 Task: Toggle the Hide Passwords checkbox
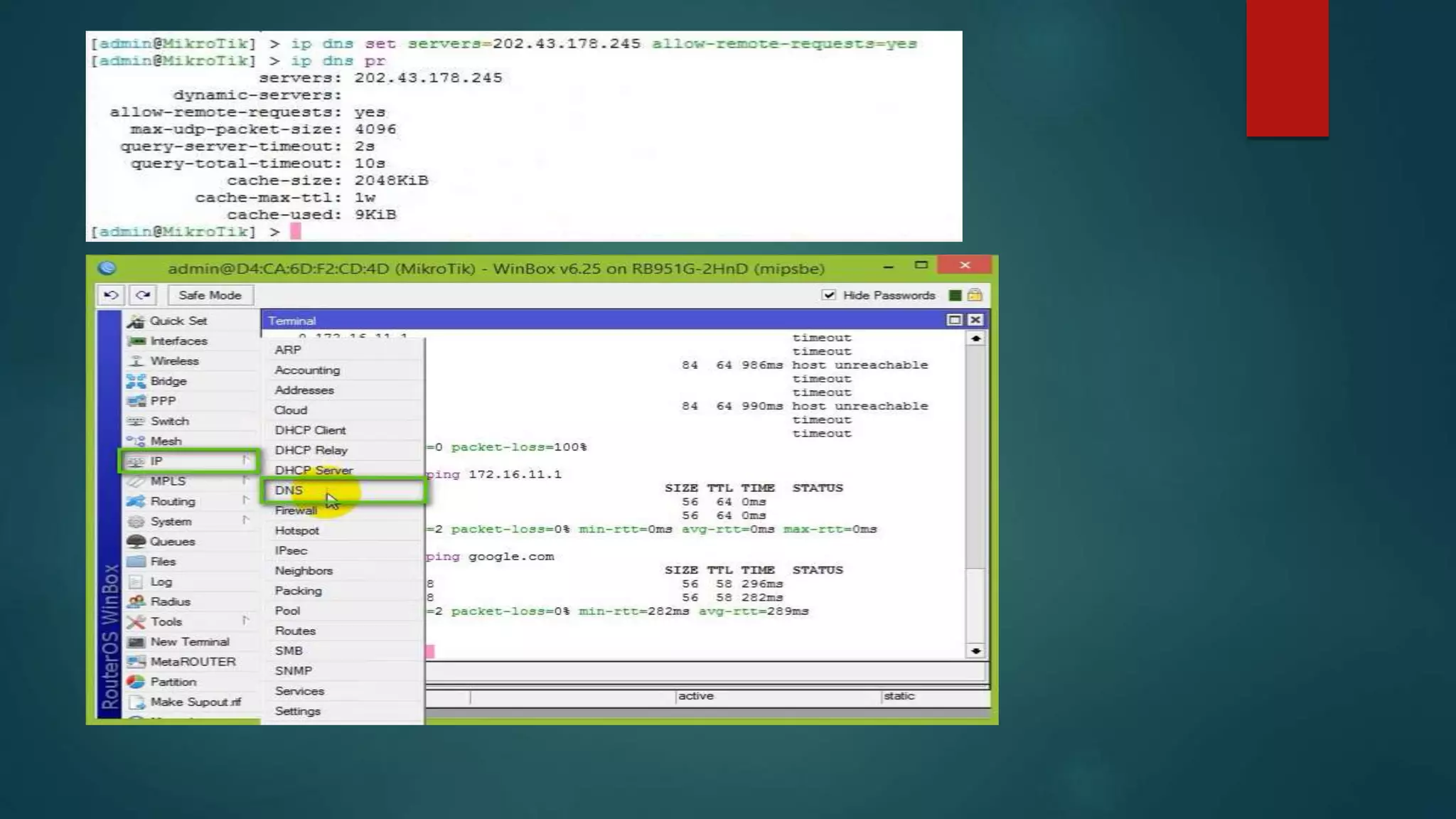[x=829, y=295]
